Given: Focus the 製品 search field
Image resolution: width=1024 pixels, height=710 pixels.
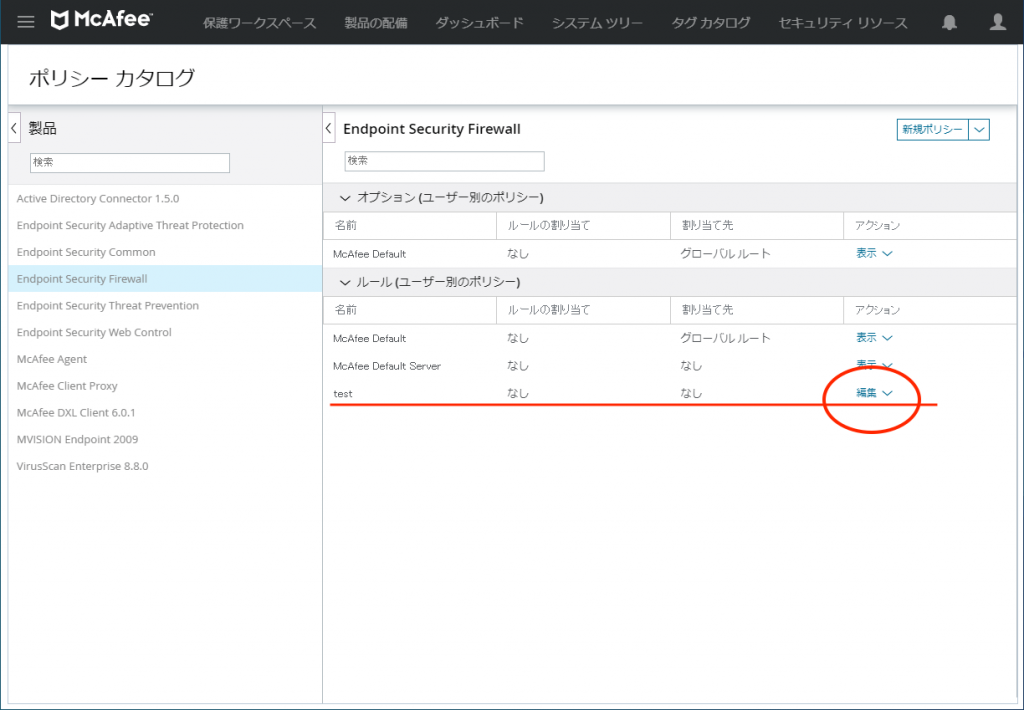Looking at the screenshot, I should (130, 163).
